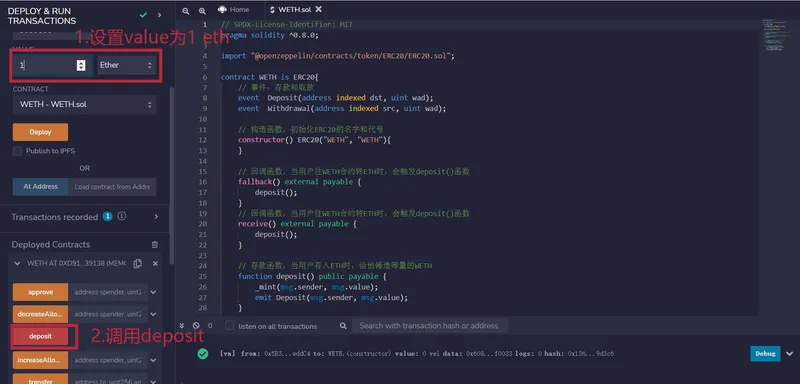Expand the approve function parameters

(x=153, y=292)
